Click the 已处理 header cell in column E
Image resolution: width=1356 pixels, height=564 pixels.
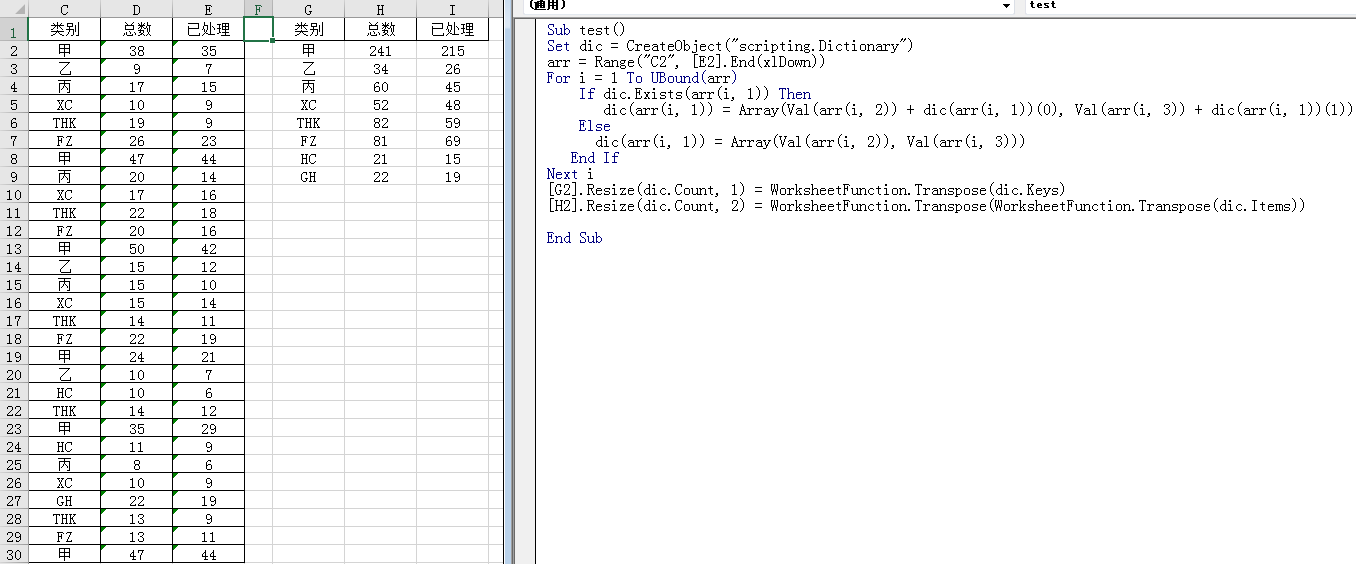[209, 30]
